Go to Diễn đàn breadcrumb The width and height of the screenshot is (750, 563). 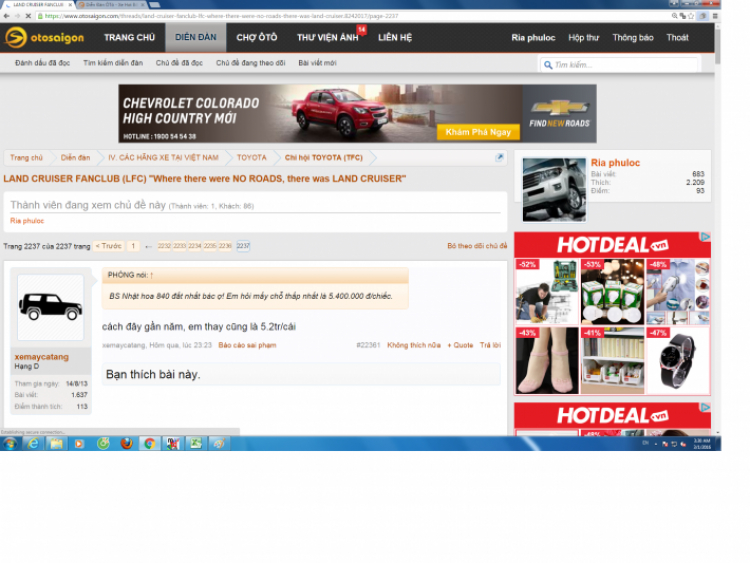75,157
